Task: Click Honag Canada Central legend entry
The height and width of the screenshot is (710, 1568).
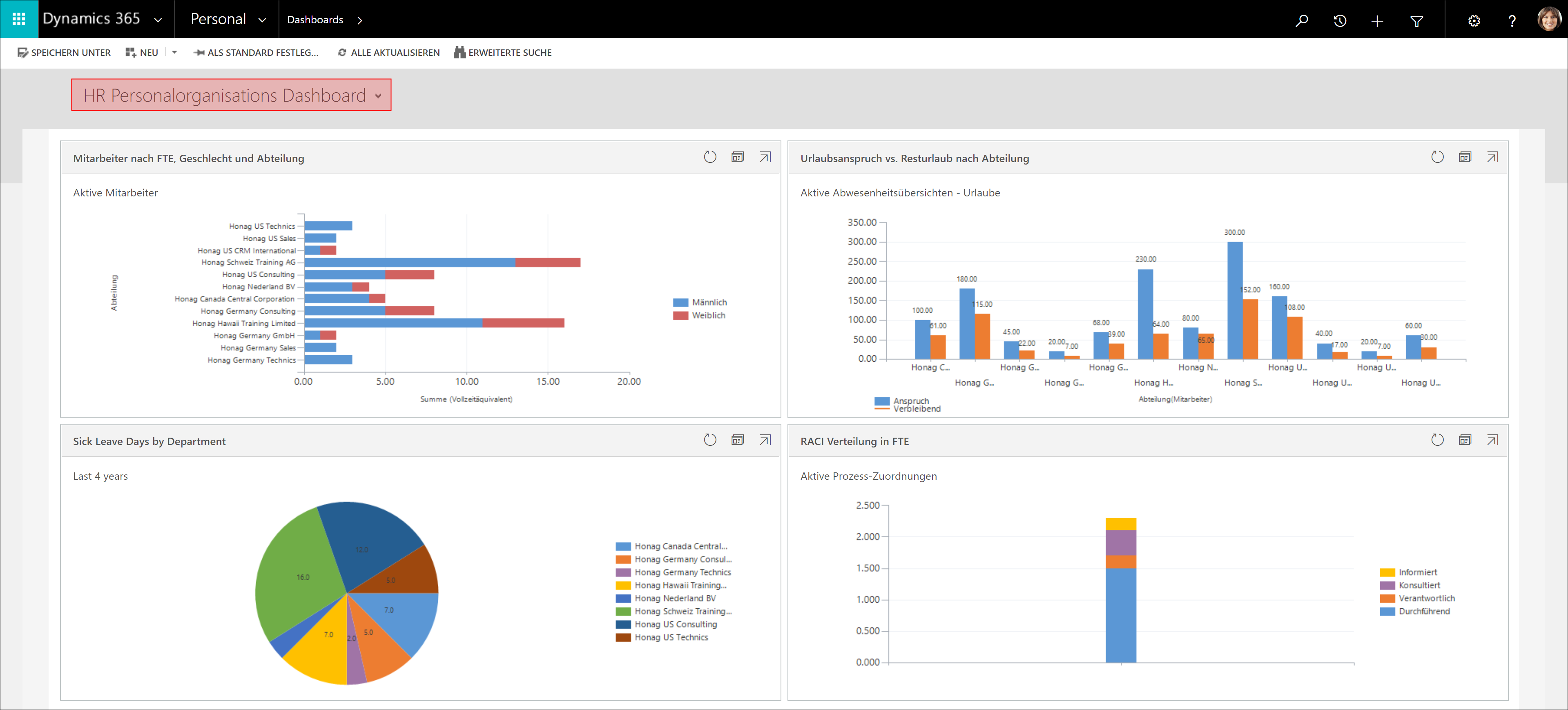Action: pos(671,546)
